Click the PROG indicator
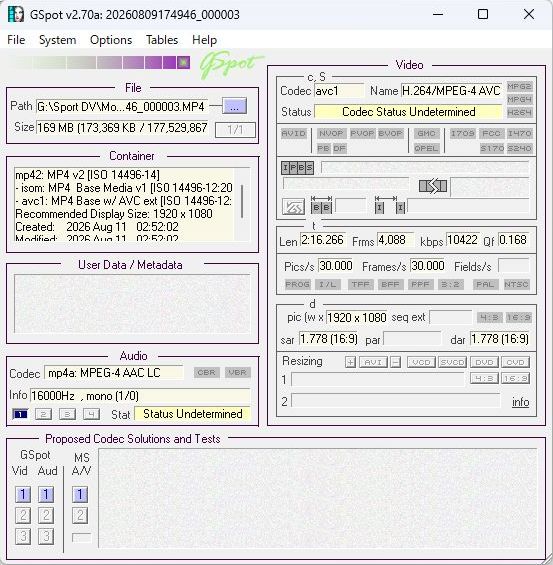Screen dimensions: 553x565 pyautogui.click(x=297, y=284)
